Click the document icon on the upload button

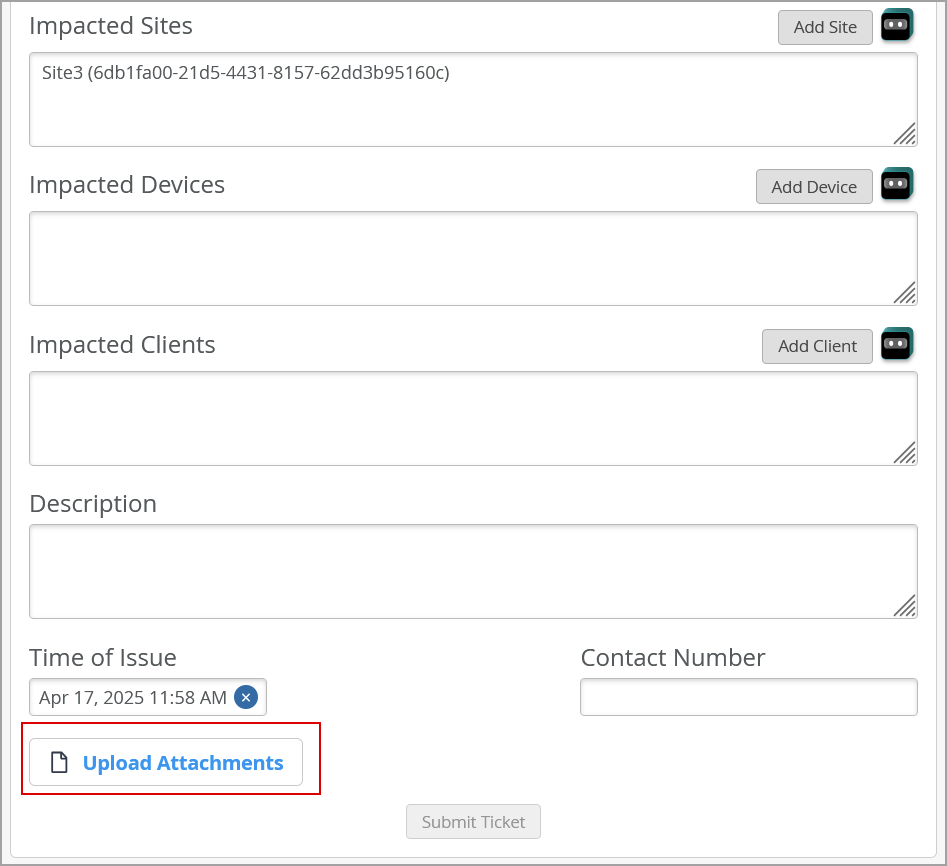point(60,763)
